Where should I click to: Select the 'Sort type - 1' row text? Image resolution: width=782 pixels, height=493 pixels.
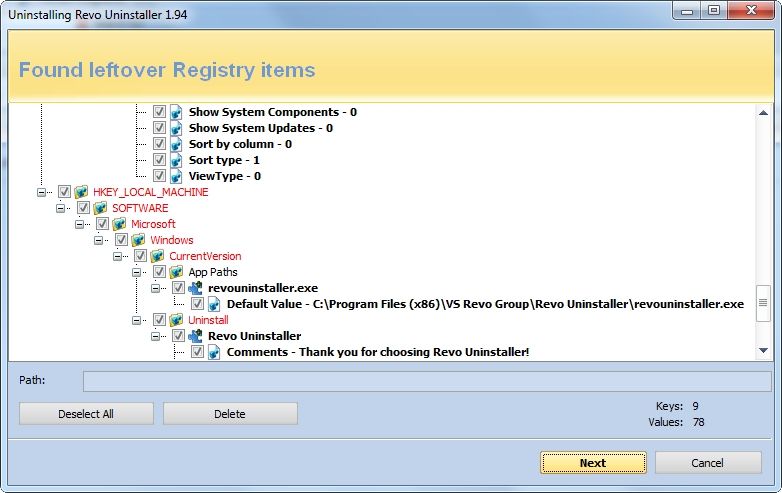[224, 160]
